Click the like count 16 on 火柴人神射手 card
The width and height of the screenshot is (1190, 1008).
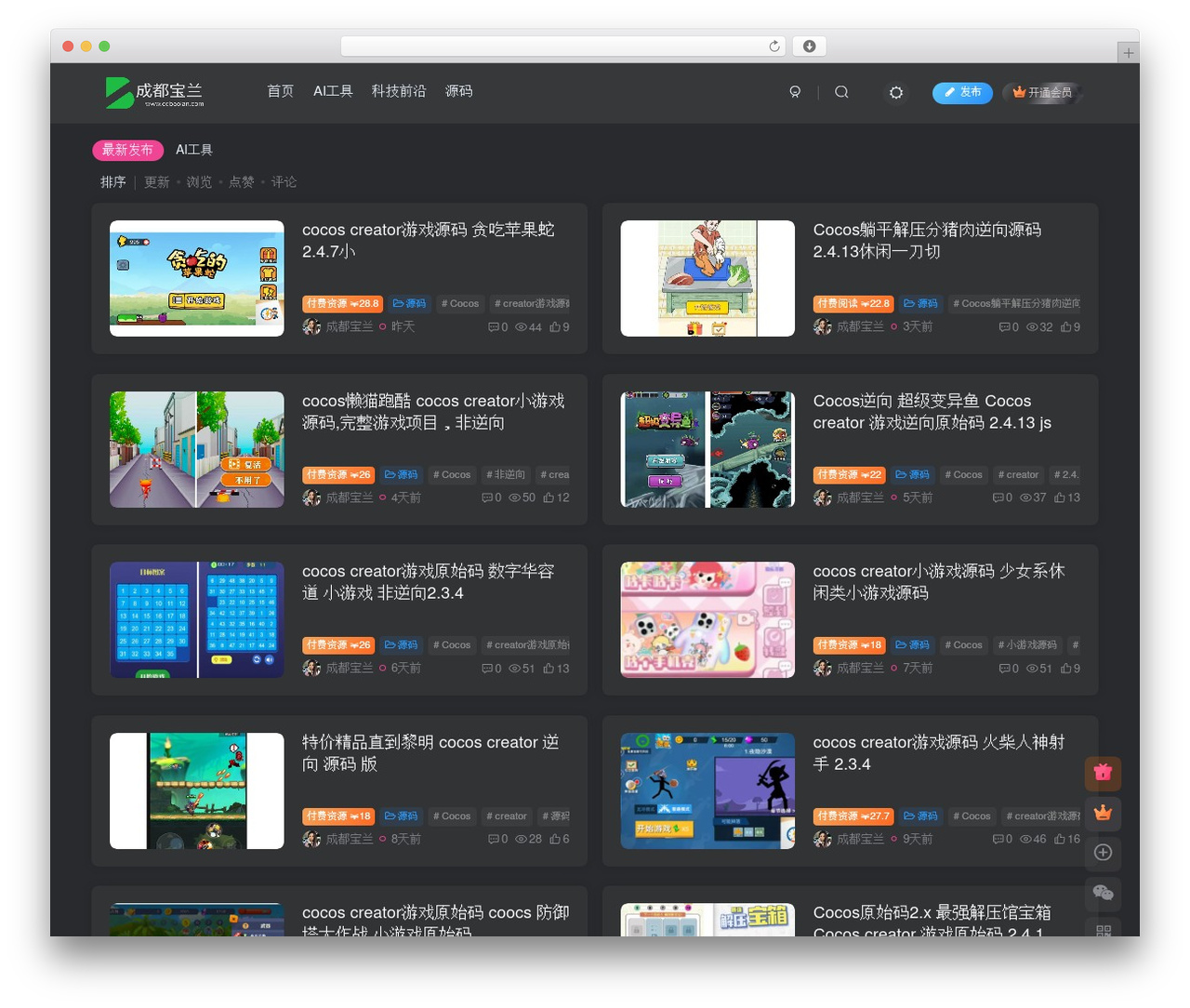[1067, 839]
